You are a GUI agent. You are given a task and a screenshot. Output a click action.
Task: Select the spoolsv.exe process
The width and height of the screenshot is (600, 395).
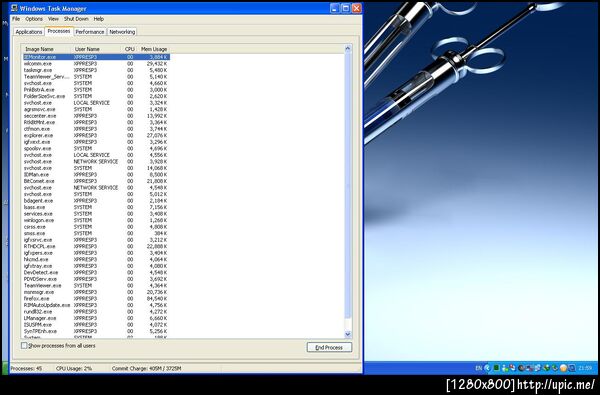coord(96,148)
